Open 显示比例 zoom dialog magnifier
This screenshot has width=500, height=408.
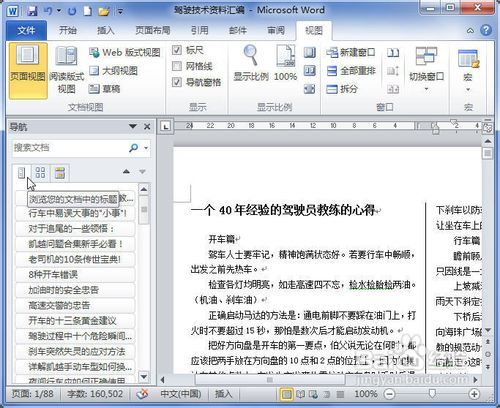(x=251, y=63)
